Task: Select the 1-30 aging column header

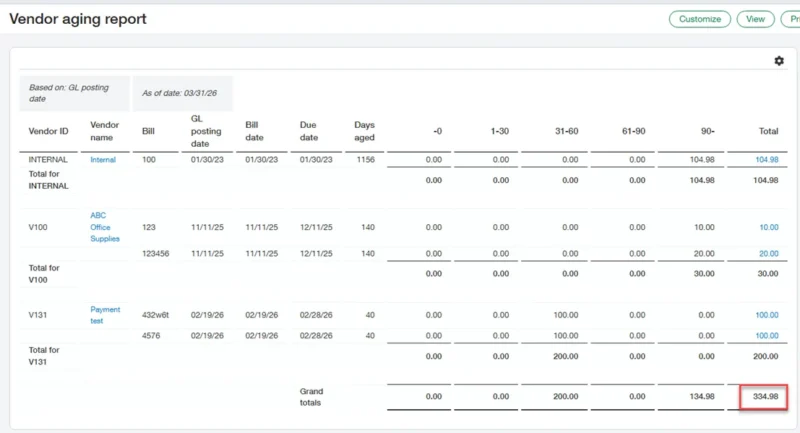Action: point(499,131)
